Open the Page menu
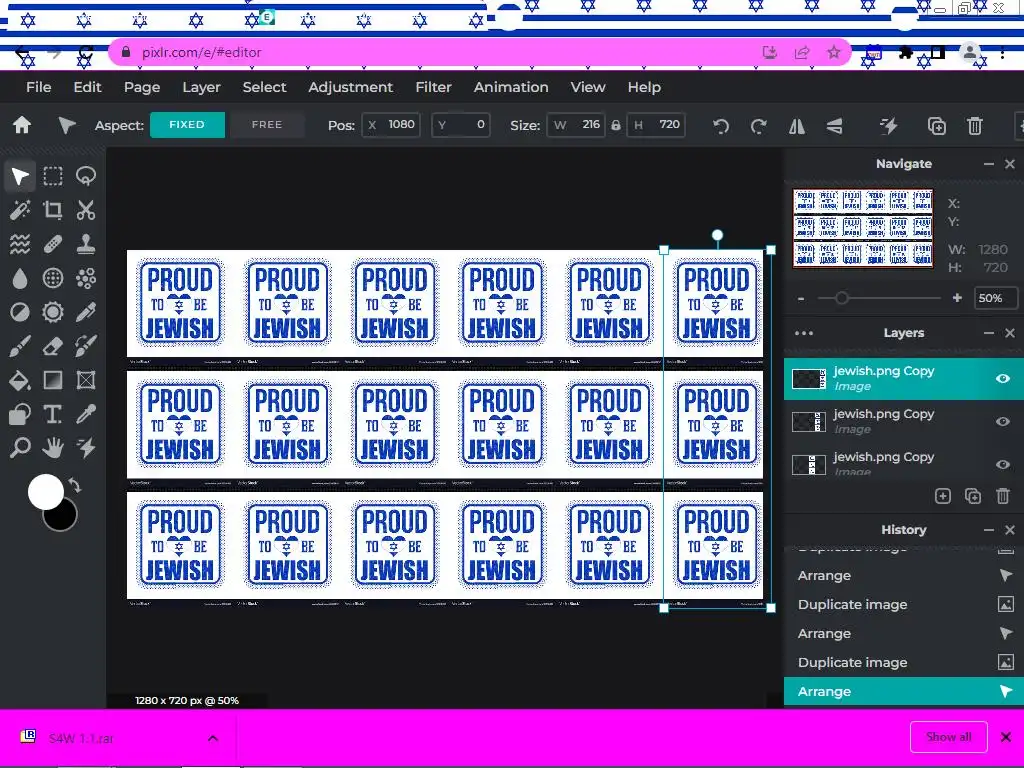1024x768 pixels. tap(142, 87)
